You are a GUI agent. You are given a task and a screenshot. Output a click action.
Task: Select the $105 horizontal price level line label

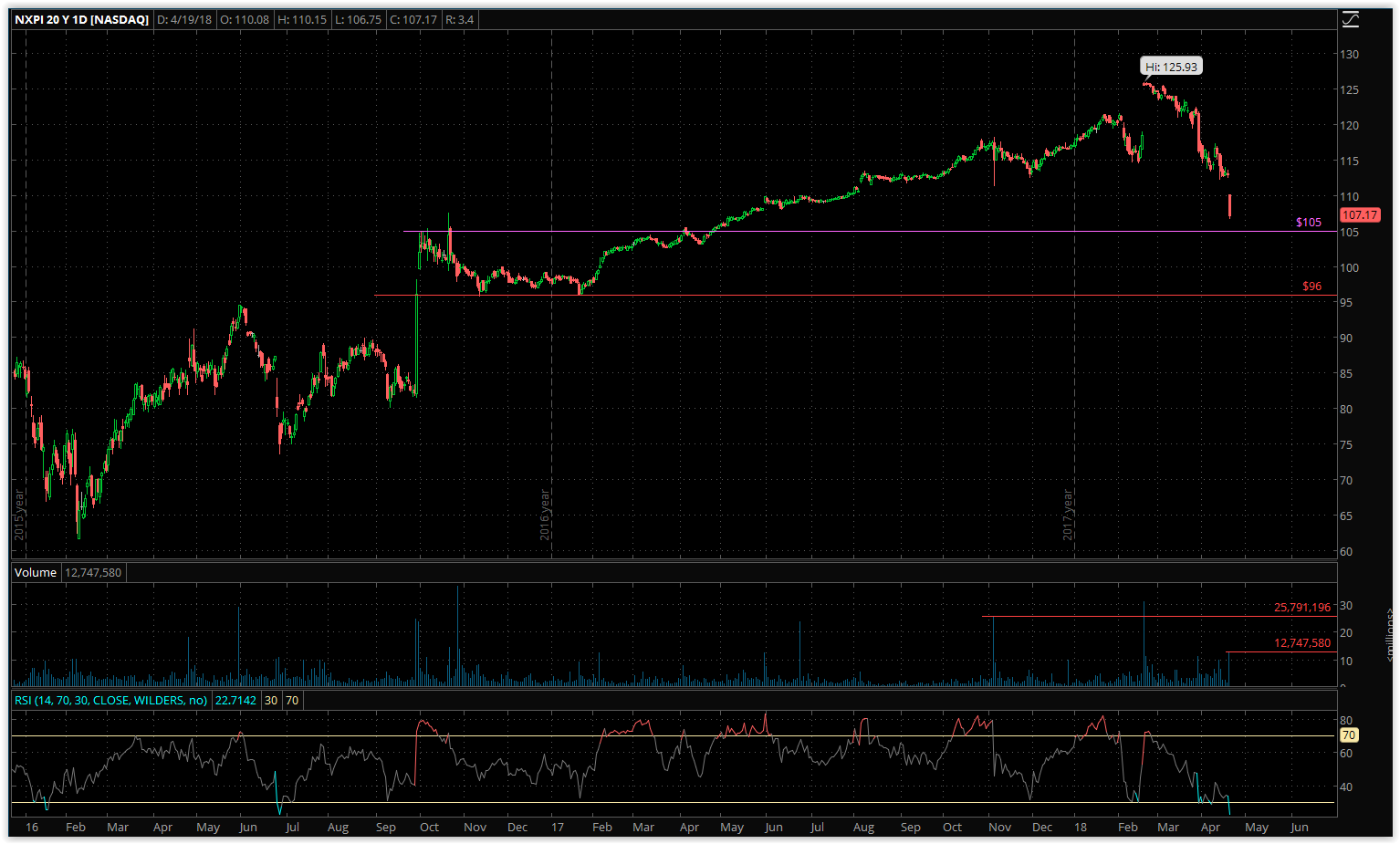pyautogui.click(x=1309, y=222)
